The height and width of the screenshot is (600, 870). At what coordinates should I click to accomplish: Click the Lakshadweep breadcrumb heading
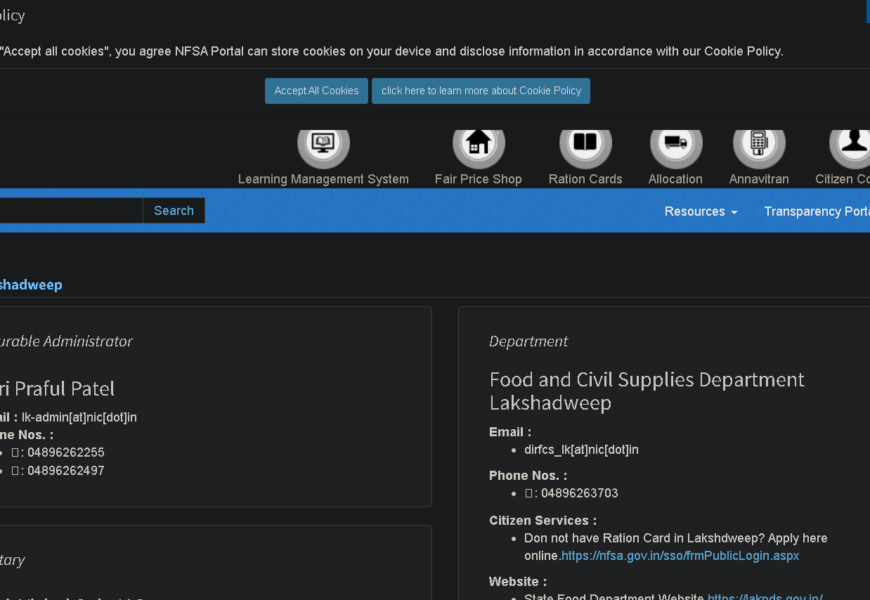click(30, 285)
